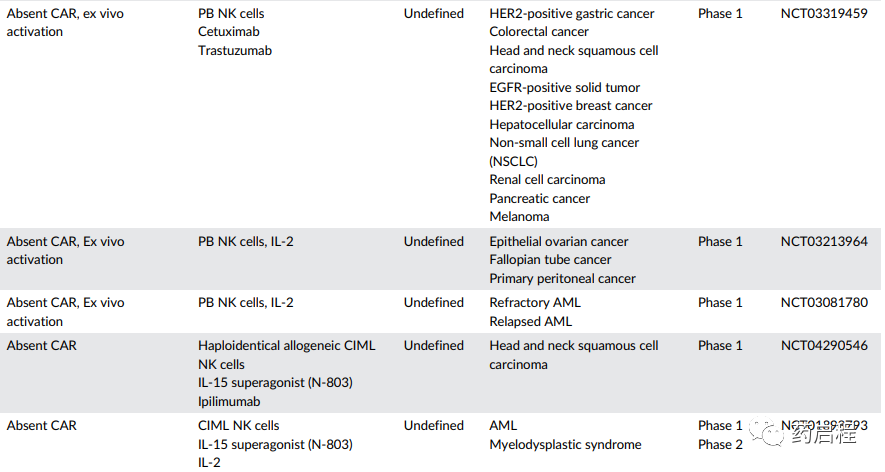Click Haploidentical allogeneic CIML text
885x472 pixels.
coord(287,346)
